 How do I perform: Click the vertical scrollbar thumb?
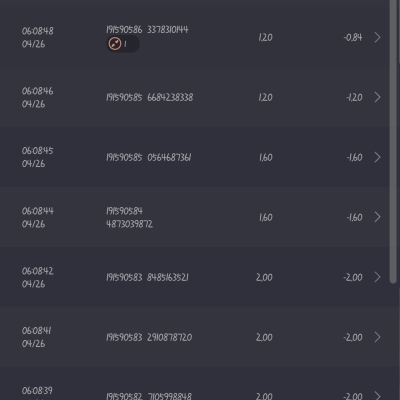coord(393,142)
